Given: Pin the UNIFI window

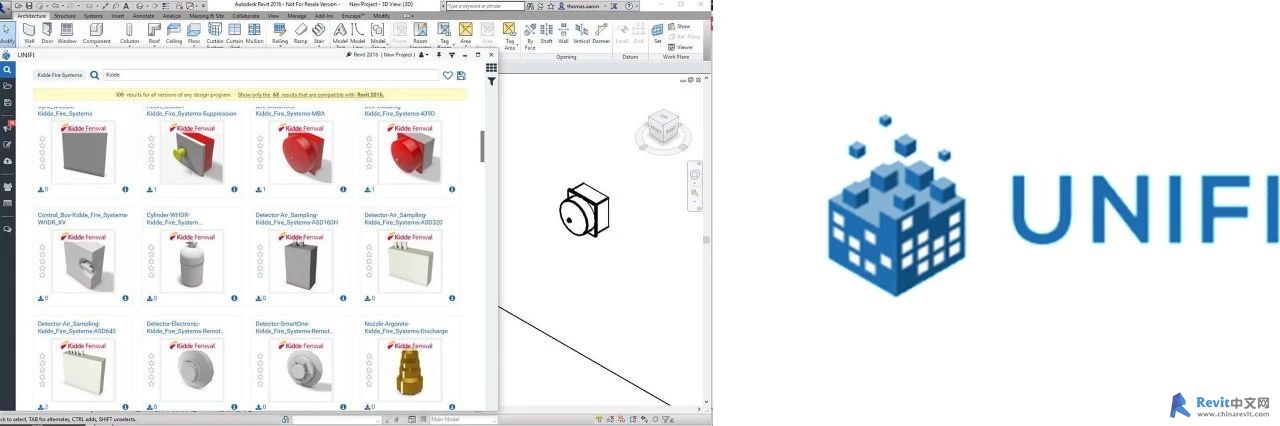Looking at the screenshot, I should [438, 55].
